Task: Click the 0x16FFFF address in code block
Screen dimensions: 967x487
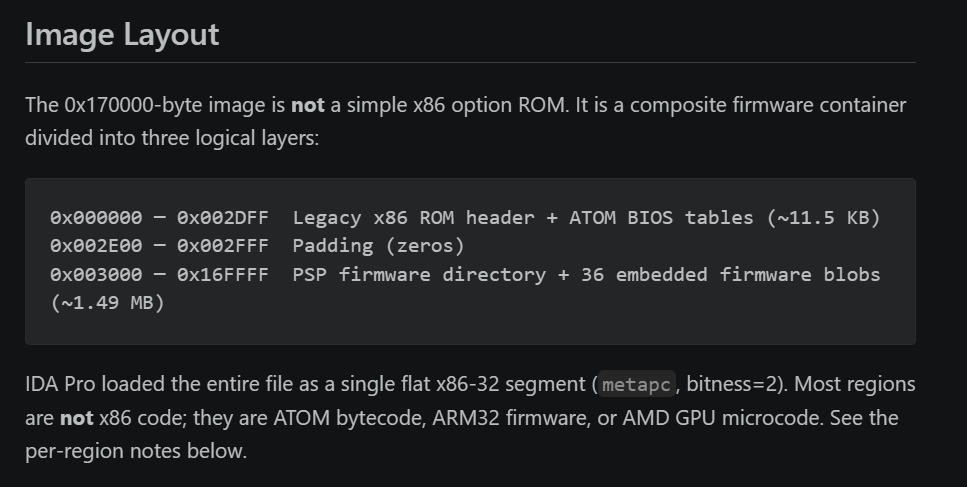Action: point(223,274)
